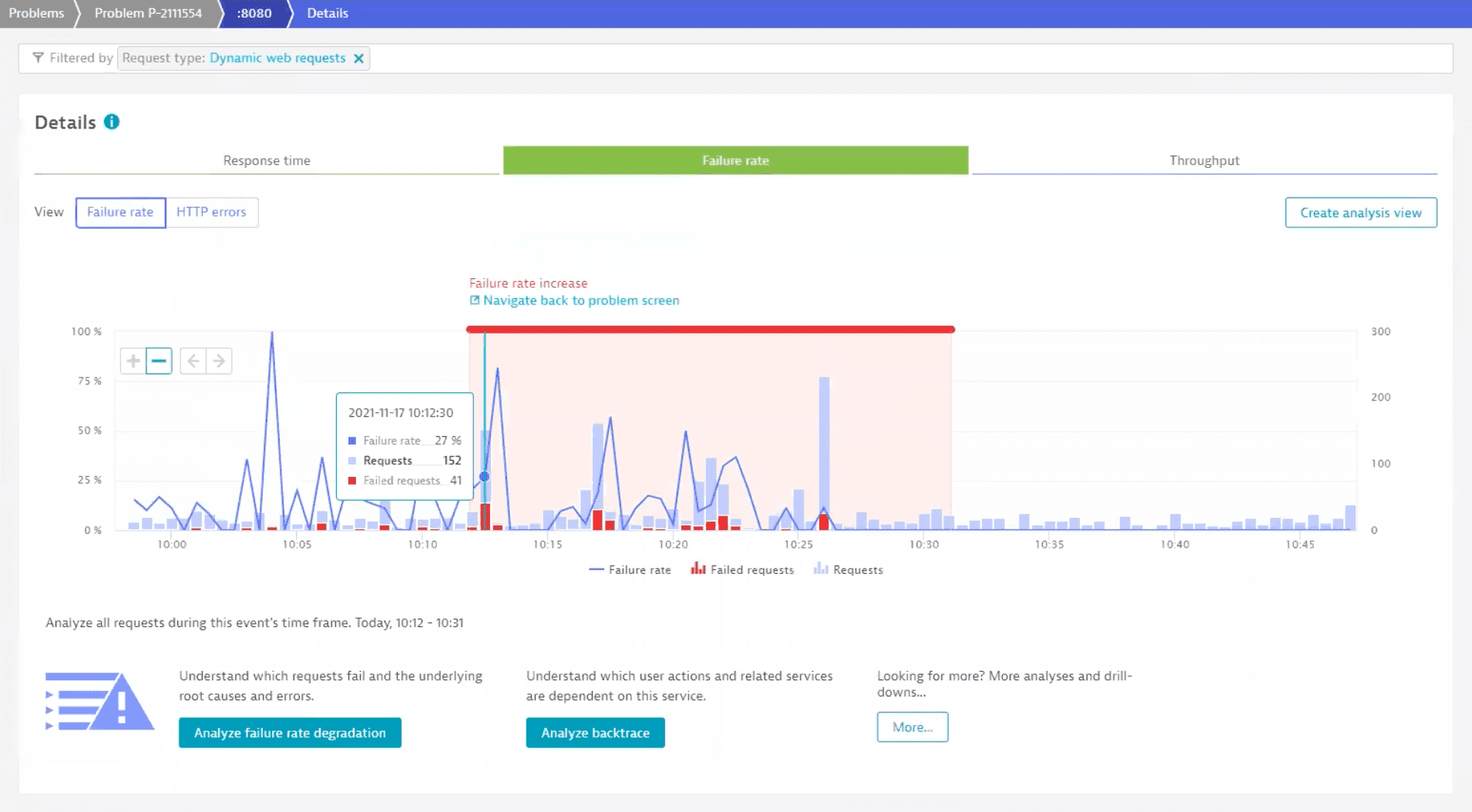
Task: Click the Analyze backtrace button
Action: [x=595, y=733]
